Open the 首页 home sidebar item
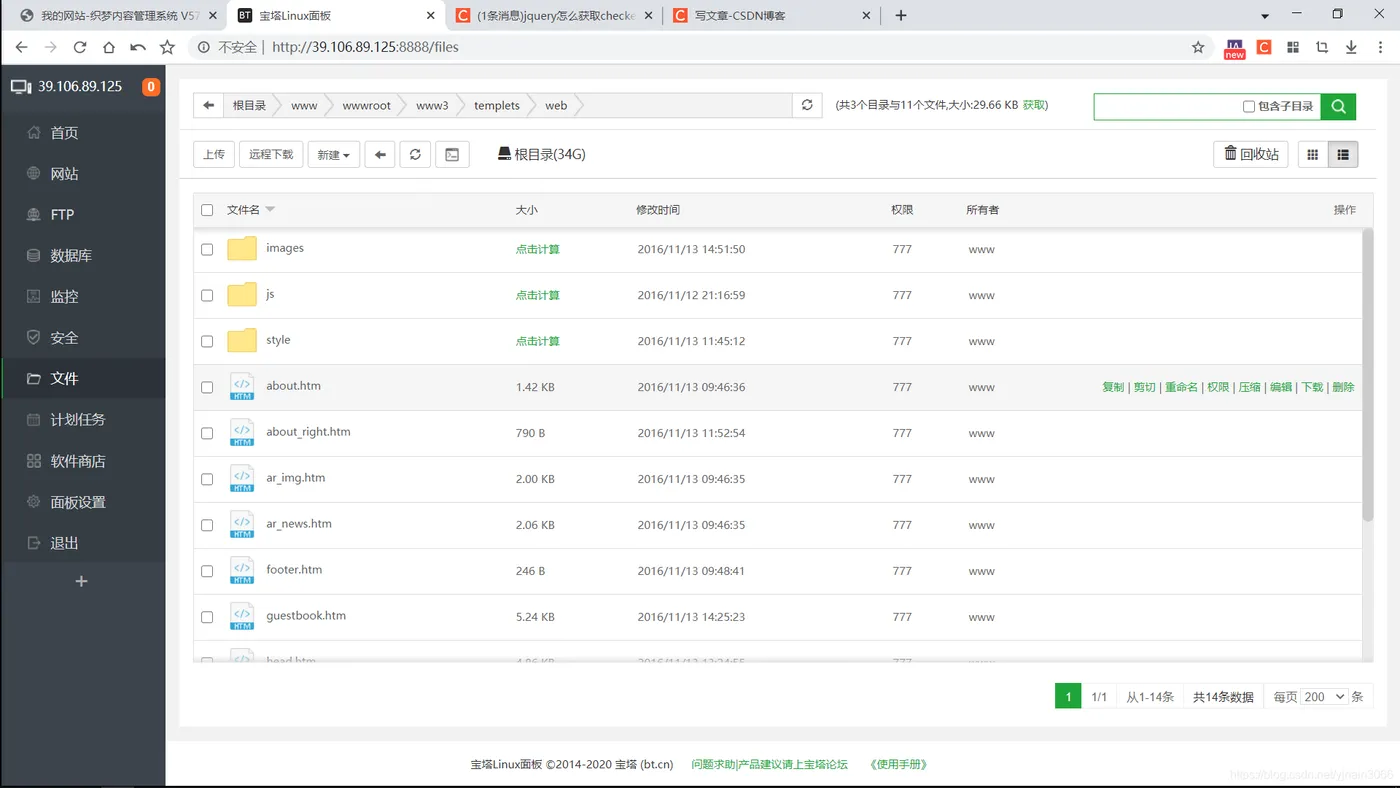 (x=82, y=133)
